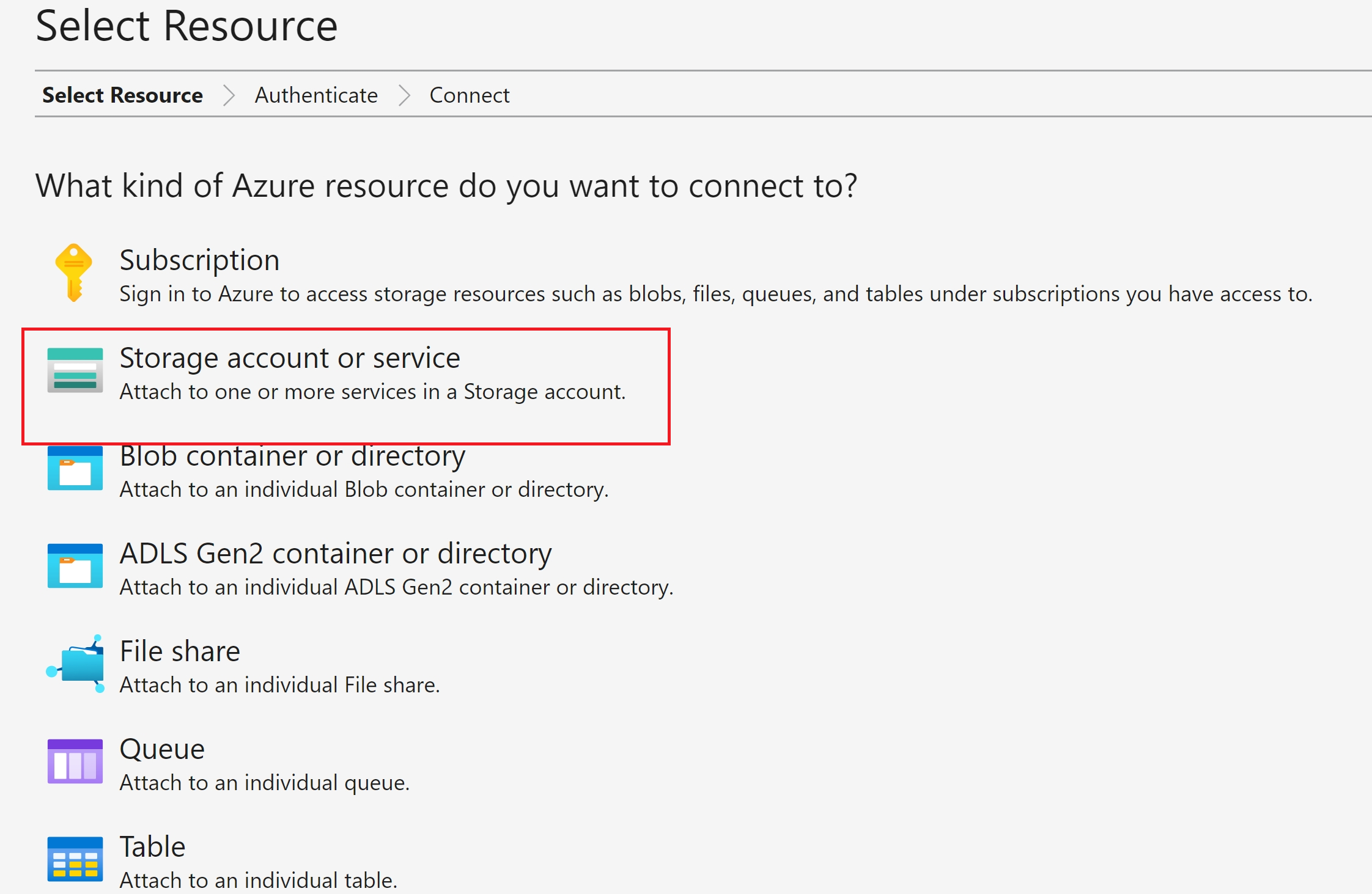
Task: Click the yellow key Subscription icon
Action: click(x=74, y=273)
